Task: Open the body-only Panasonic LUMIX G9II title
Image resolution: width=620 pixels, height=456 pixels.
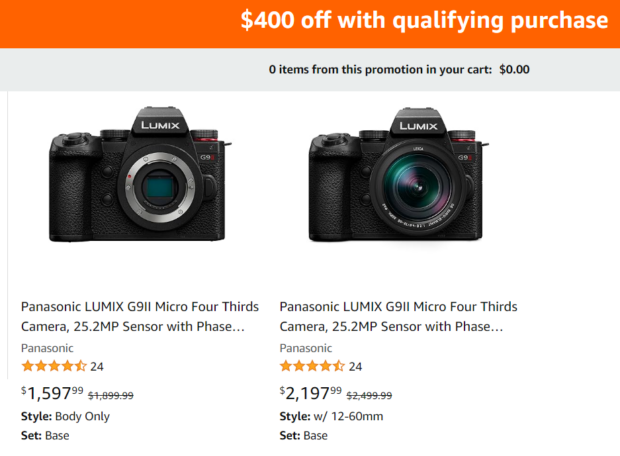Action: (140, 316)
